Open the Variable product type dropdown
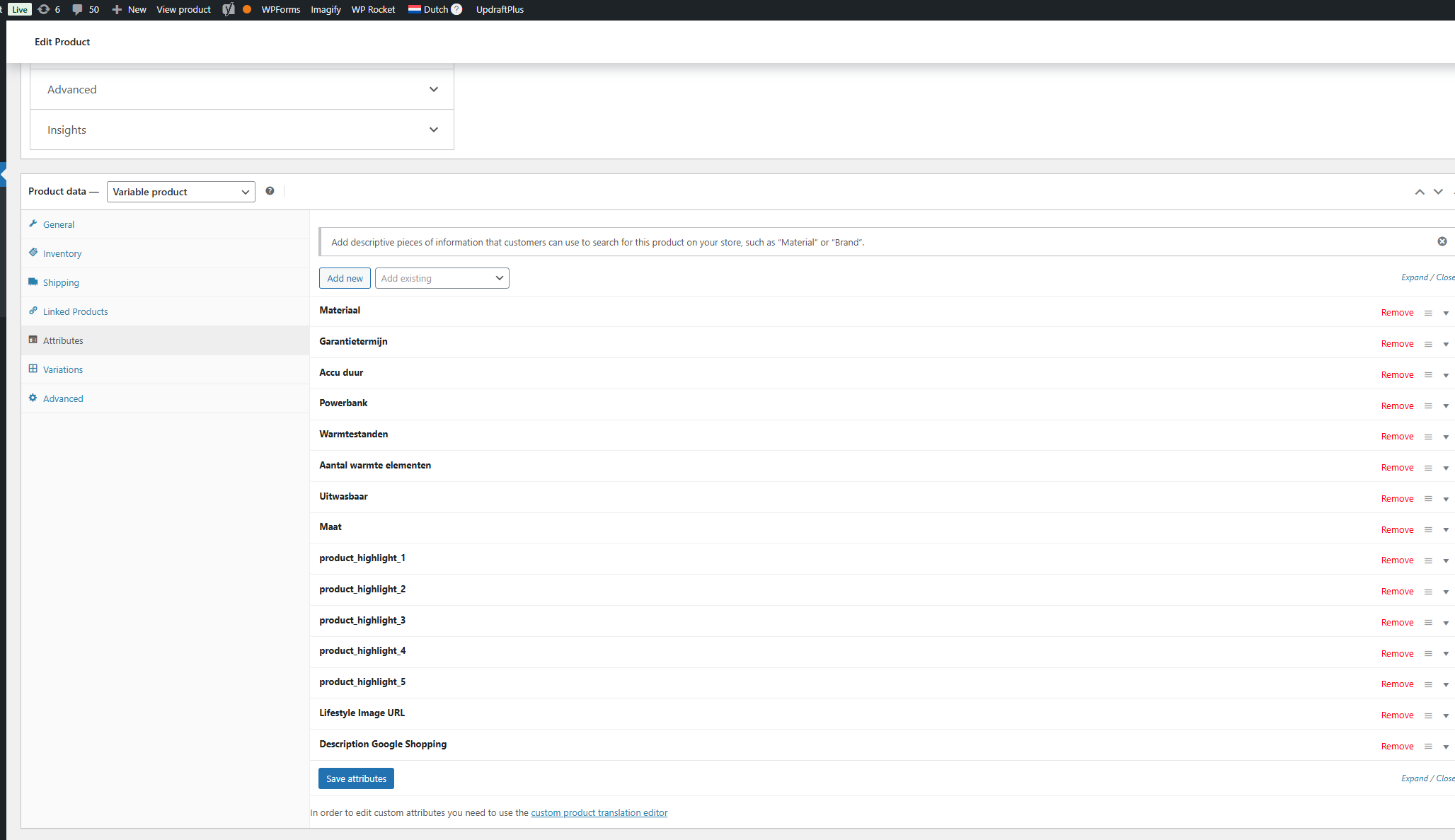The height and width of the screenshot is (840, 1455). coord(181,192)
